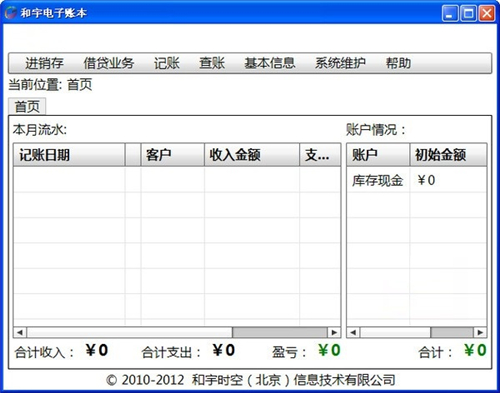Click the 账户情况 label
Screen dimensions: 500x393
[376, 130]
